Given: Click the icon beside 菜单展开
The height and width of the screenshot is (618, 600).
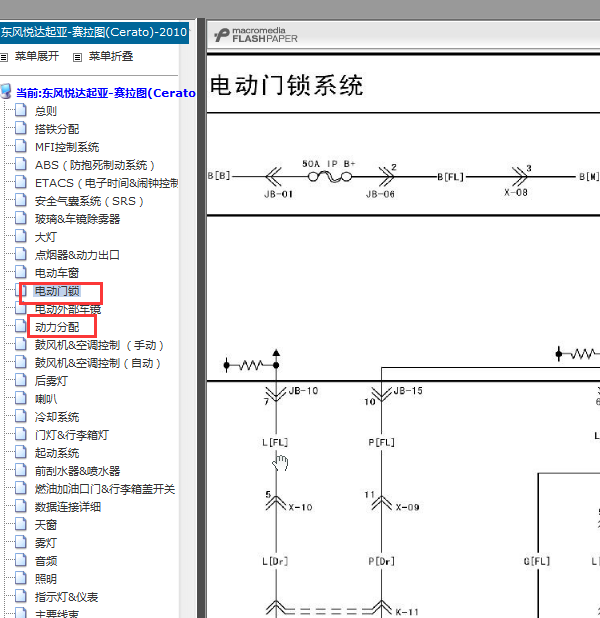Looking at the screenshot, I should (x=4, y=58).
